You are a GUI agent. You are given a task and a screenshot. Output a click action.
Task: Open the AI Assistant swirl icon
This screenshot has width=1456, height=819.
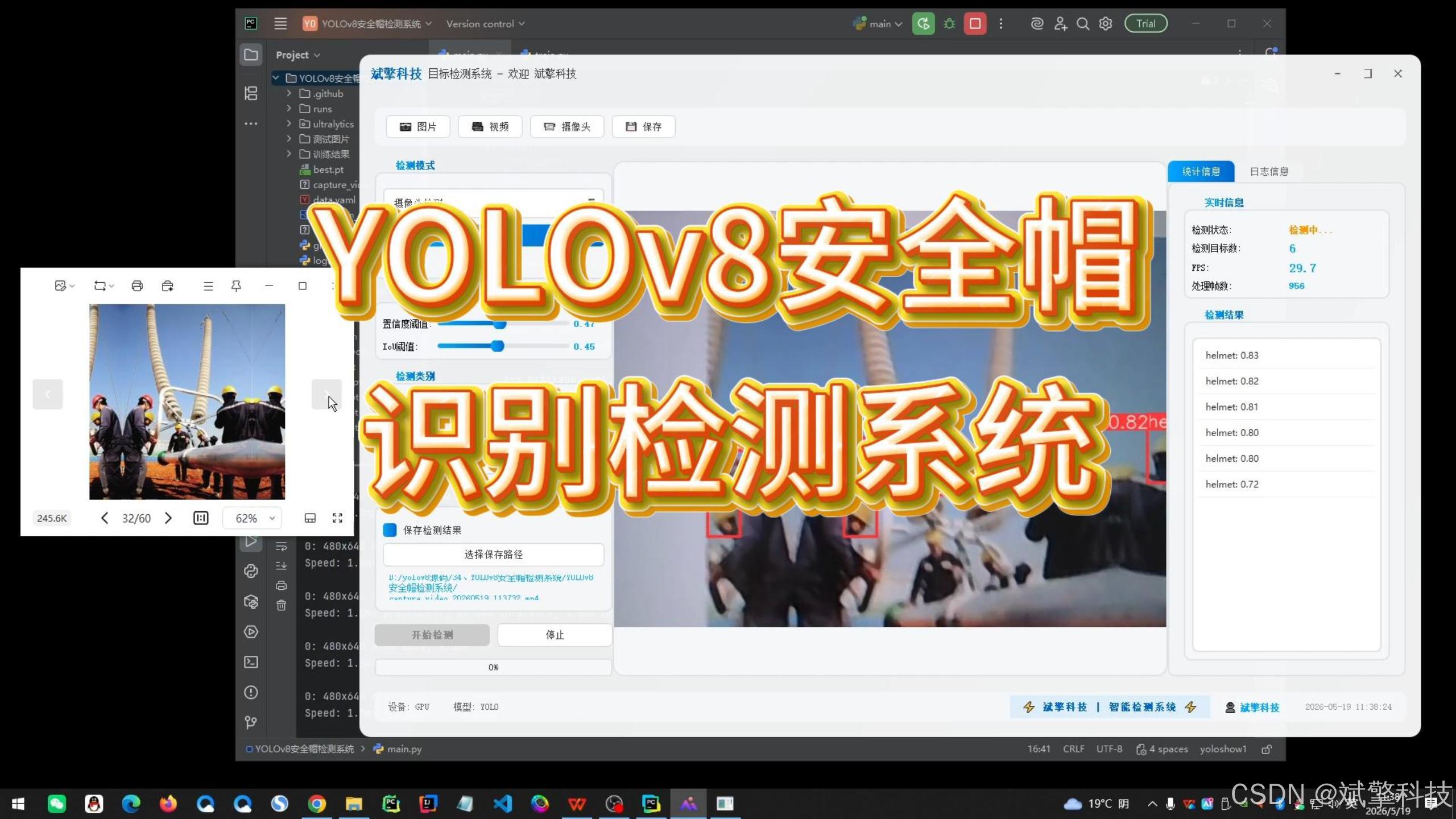click(1037, 23)
